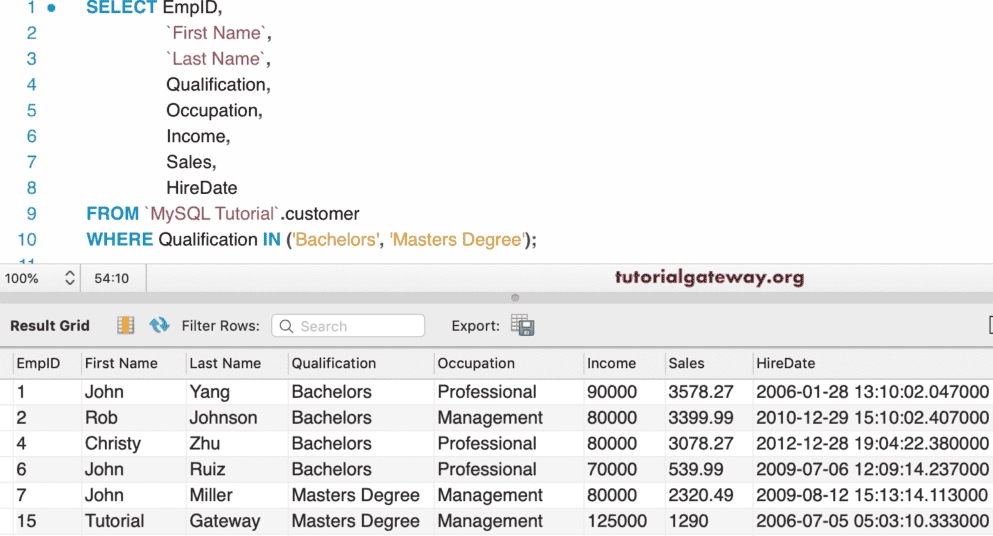The width and height of the screenshot is (993, 536).
Task: Click the result grid form editor icon
Action: tap(126, 325)
